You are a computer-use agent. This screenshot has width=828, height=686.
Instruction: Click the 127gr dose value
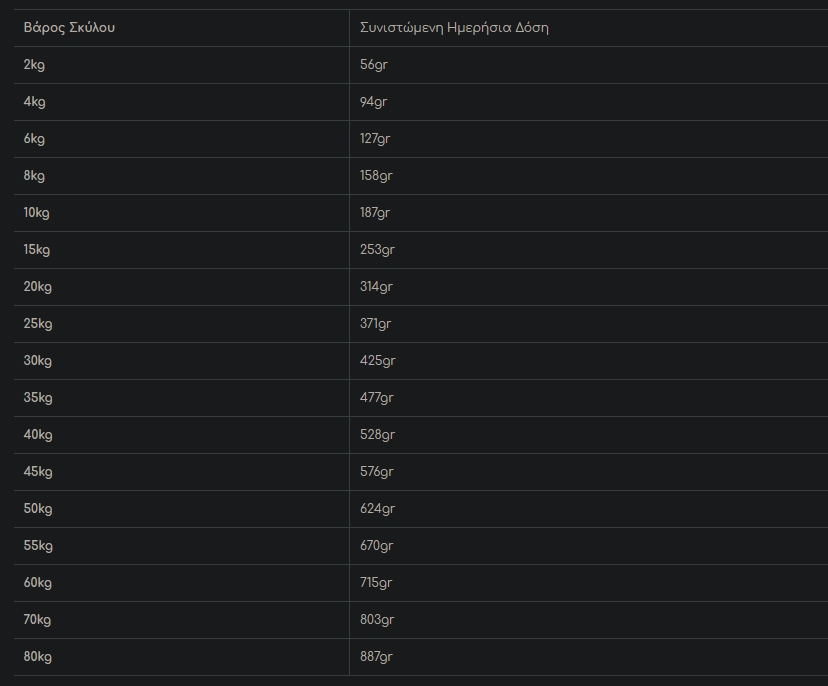point(375,139)
